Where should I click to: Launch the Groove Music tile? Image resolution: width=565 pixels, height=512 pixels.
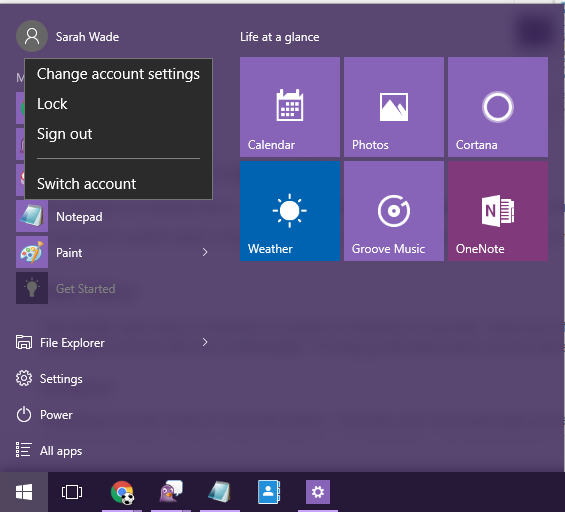pos(394,211)
